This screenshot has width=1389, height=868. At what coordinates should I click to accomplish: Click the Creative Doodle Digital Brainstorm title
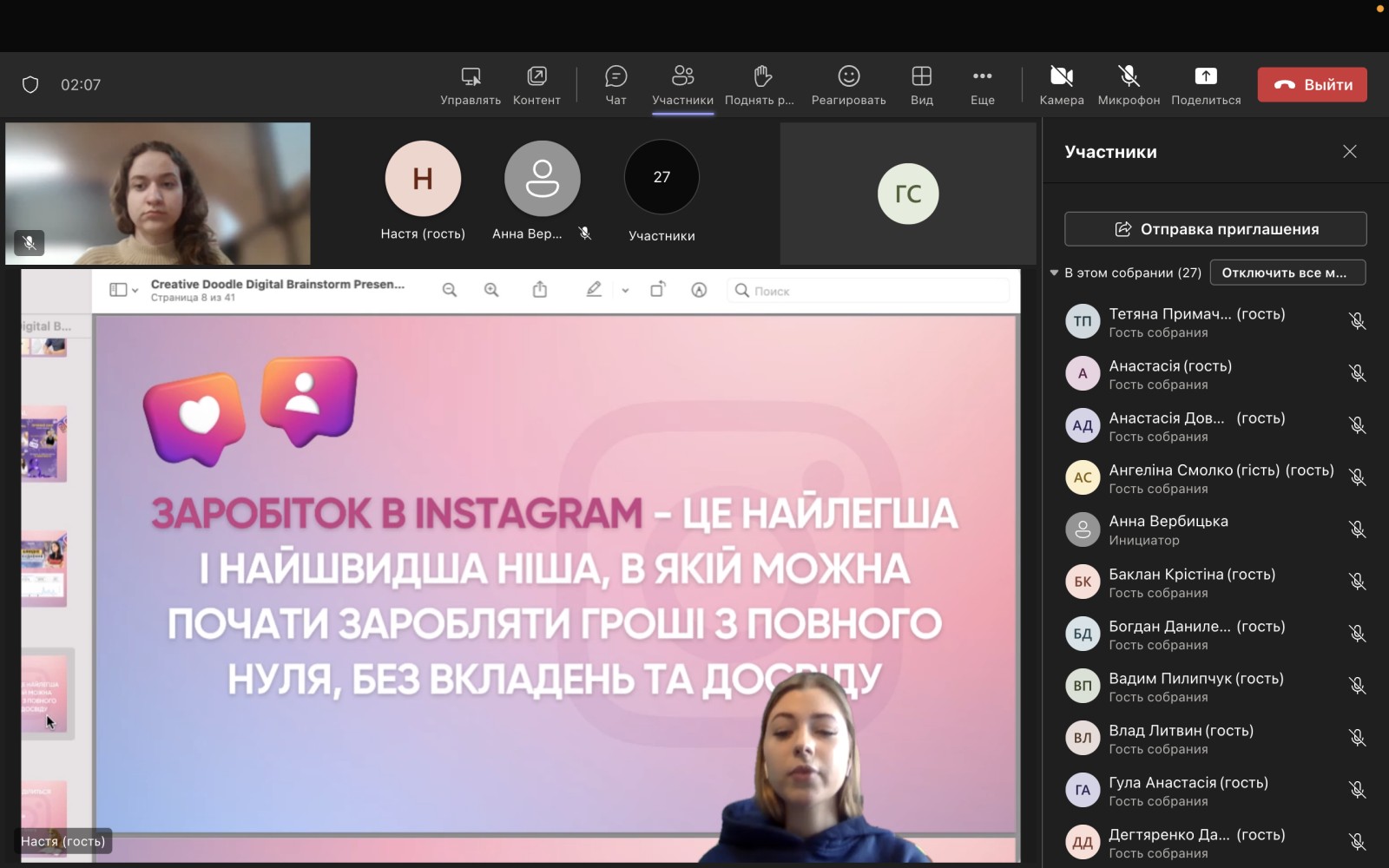tap(278, 284)
